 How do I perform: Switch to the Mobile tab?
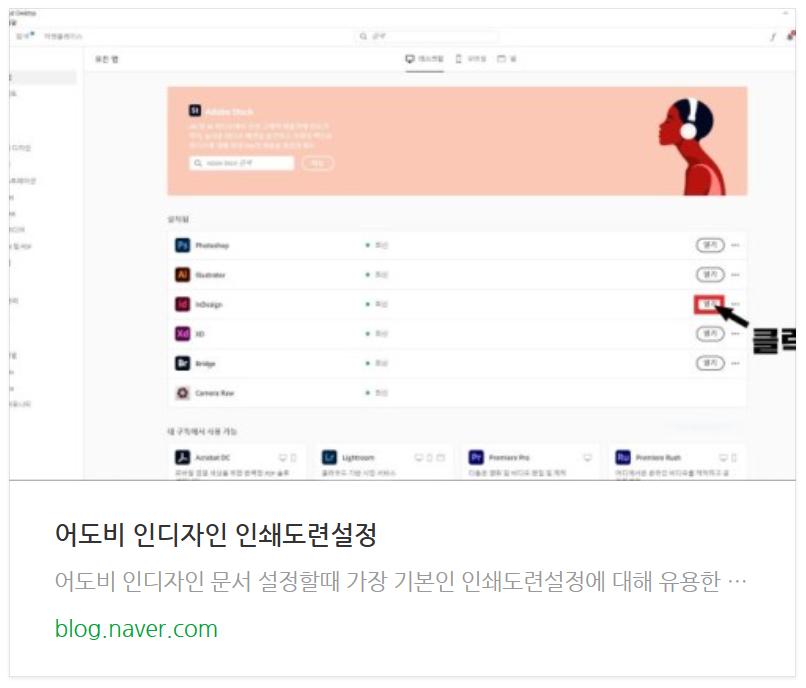click(x=471, y=59)
